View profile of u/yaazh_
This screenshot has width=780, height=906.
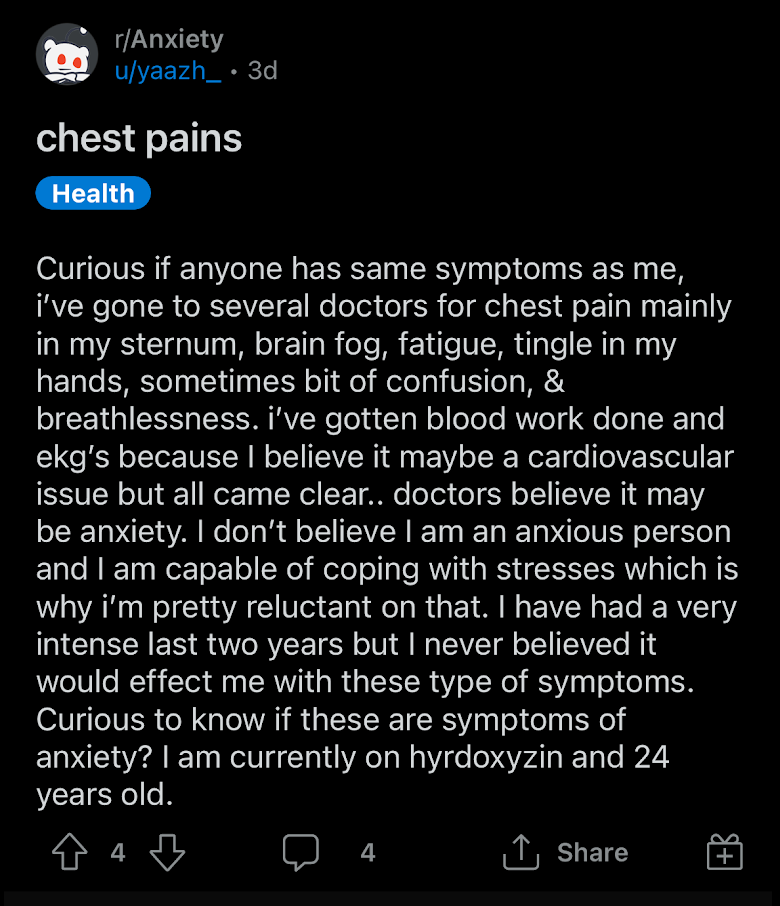coord(168,71)
